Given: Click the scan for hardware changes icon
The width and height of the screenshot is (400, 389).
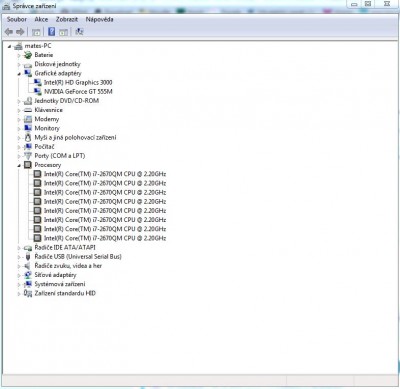Looking at the screenshot, I should coord(79,32).
